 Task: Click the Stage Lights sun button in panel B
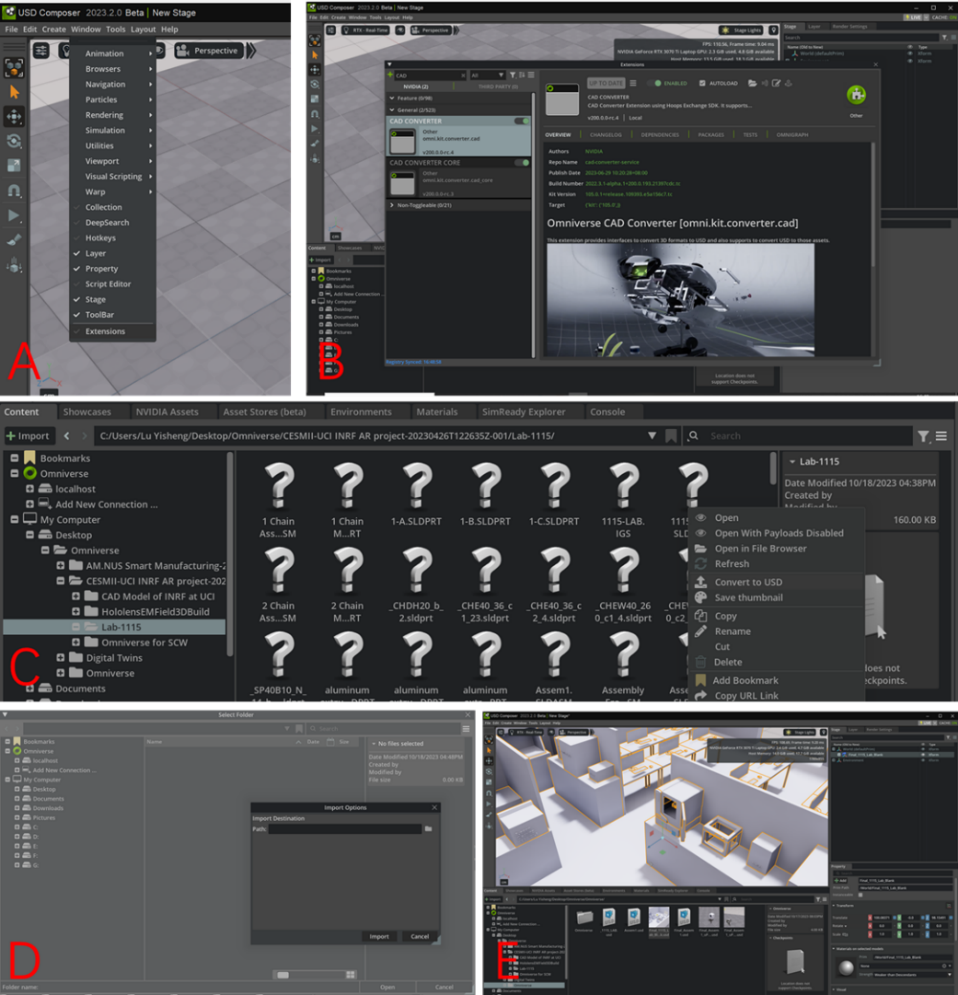742,30
